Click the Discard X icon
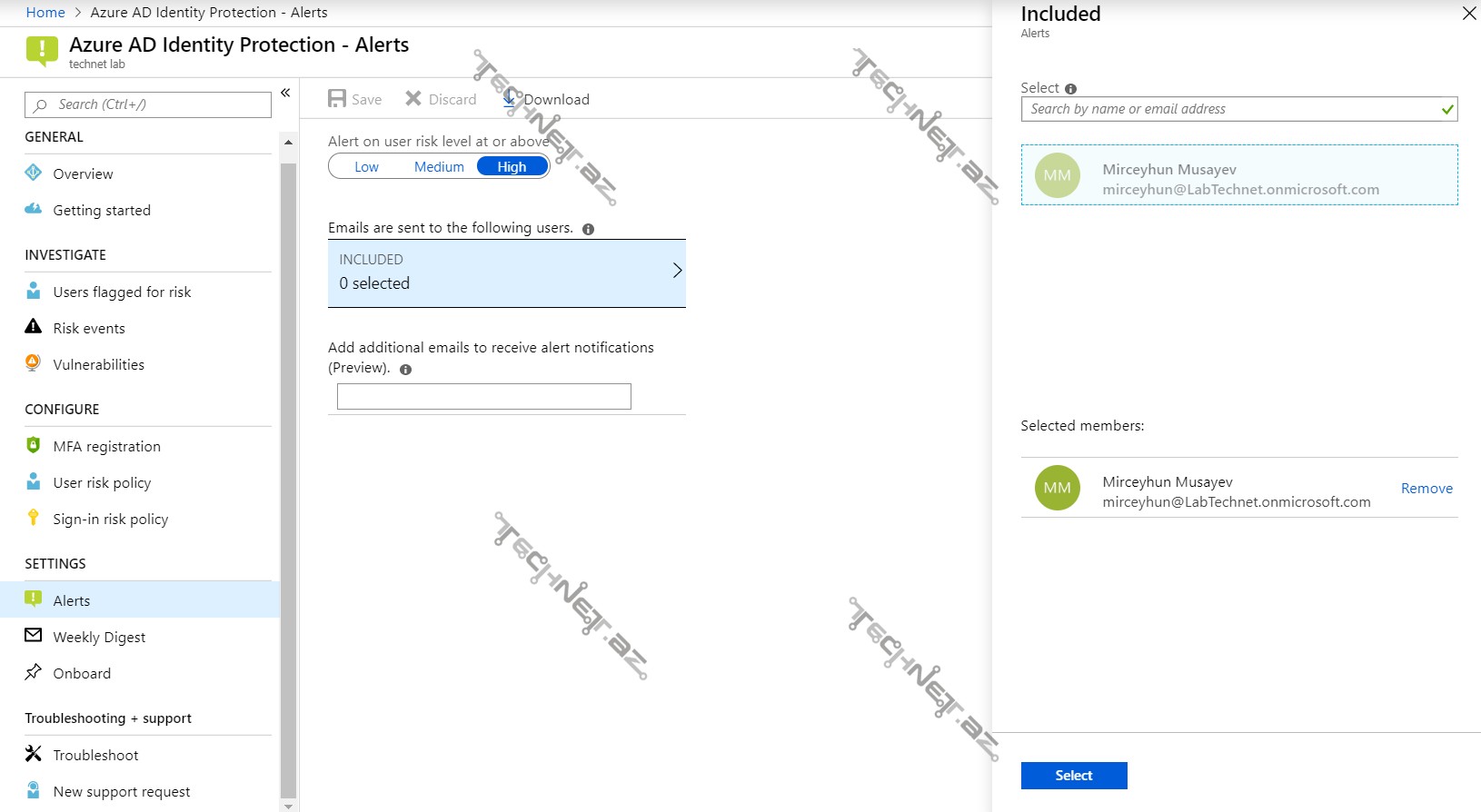Image resolution: width=1481 pixels, height=812 pixels. coord(413,99)
